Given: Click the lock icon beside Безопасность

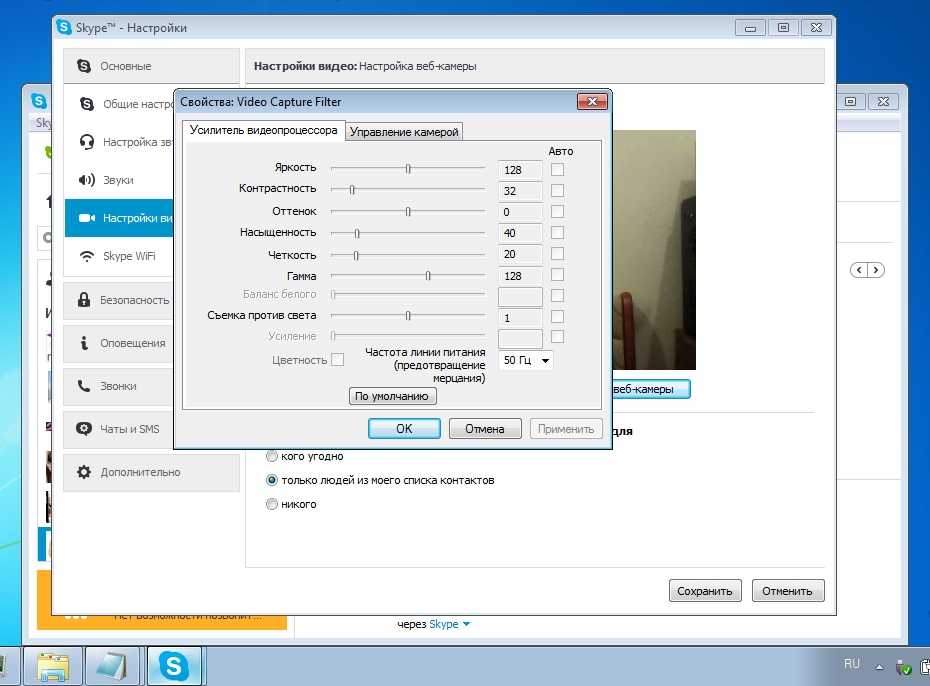Looking at the screenshot, I should [85, 300].
